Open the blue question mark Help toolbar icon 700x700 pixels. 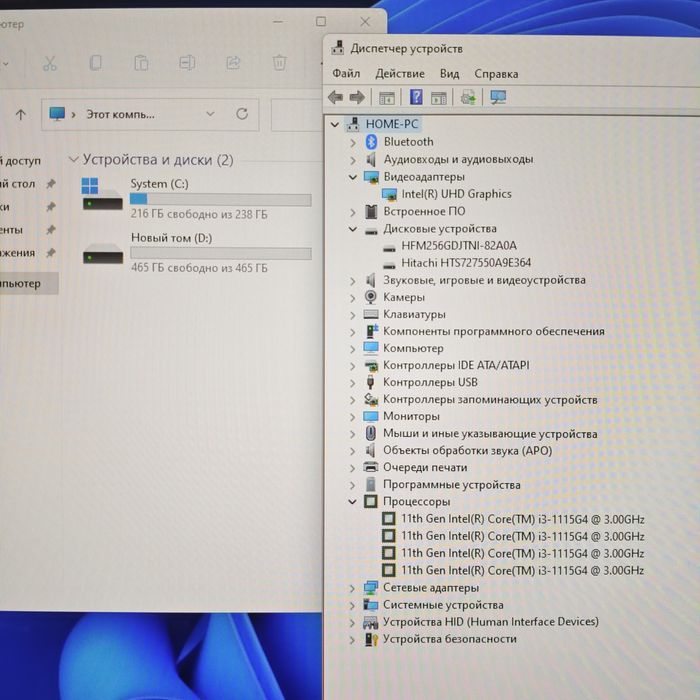[416, 97]
